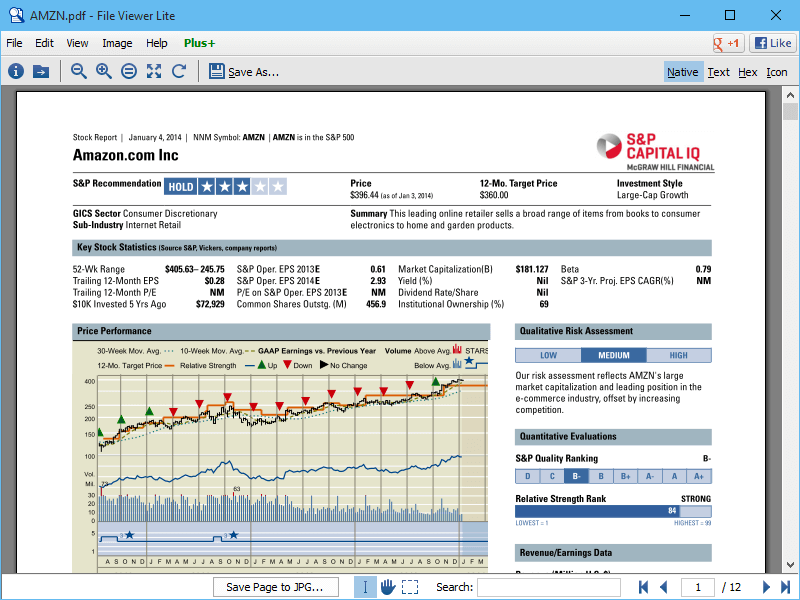Click the Save Page to JPG button
Viewport: 800px width, 600px height.
click(x=276, y=587)
